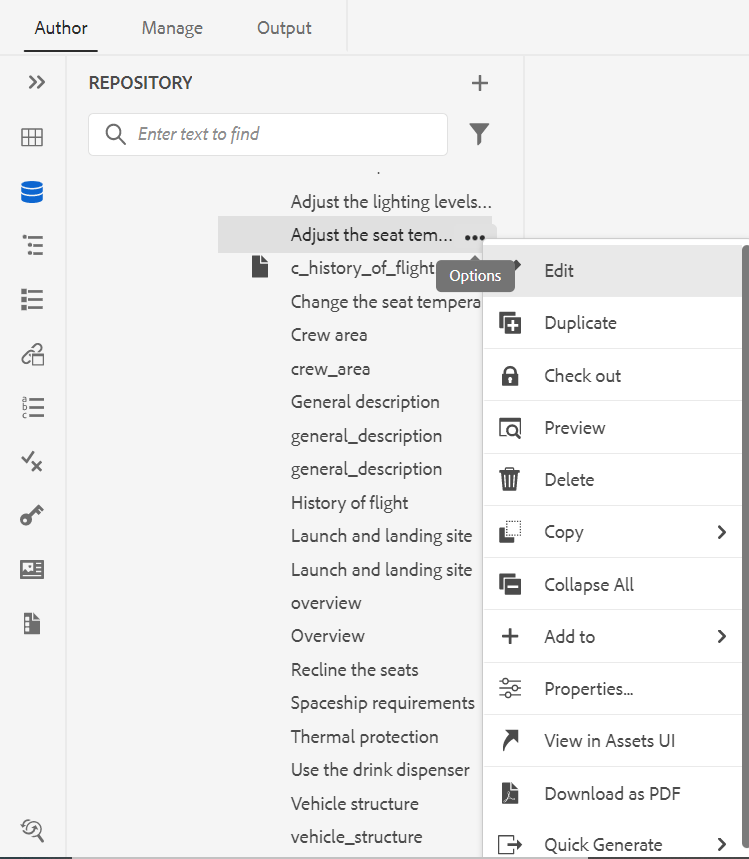The height and width of the screenshot is (859, 749).
Task: Open the Outline view sidebar icon
Action: coord(32,245)
